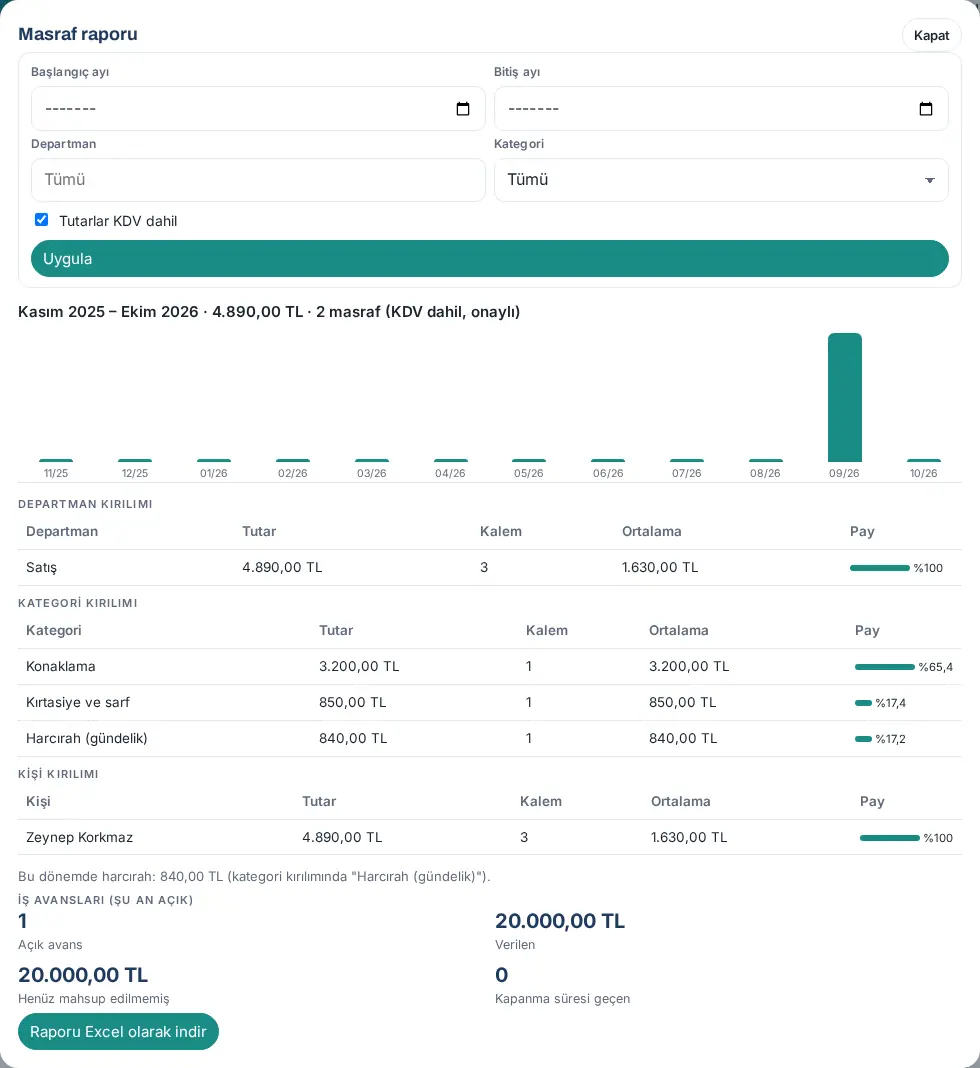Click the 3.200,00 TL Tutar for Konaklama

coord(359,667)
